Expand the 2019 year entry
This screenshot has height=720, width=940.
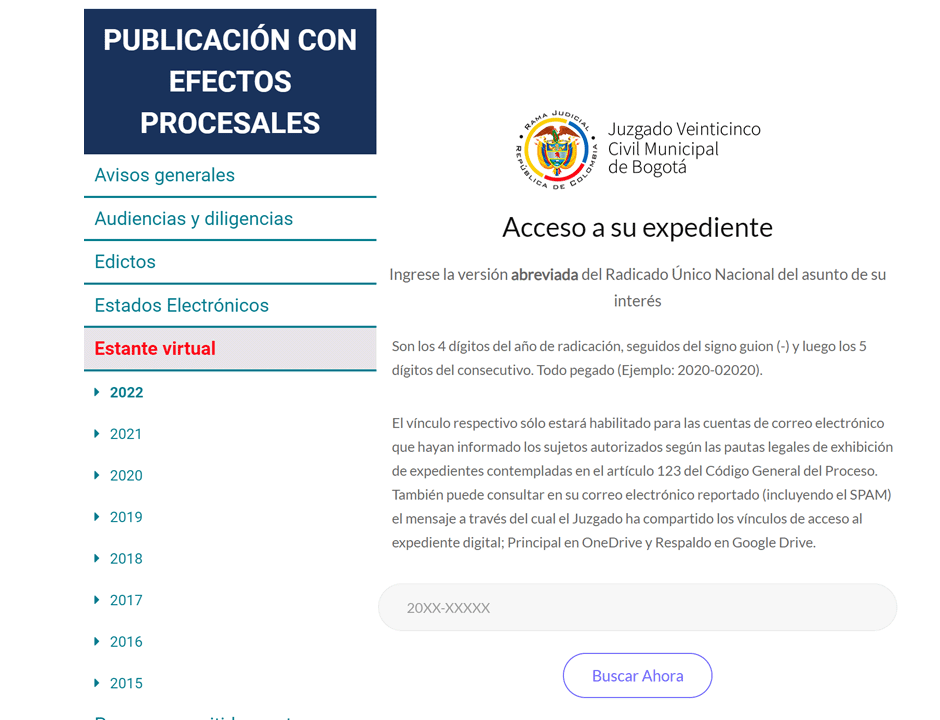pos(126,517)
